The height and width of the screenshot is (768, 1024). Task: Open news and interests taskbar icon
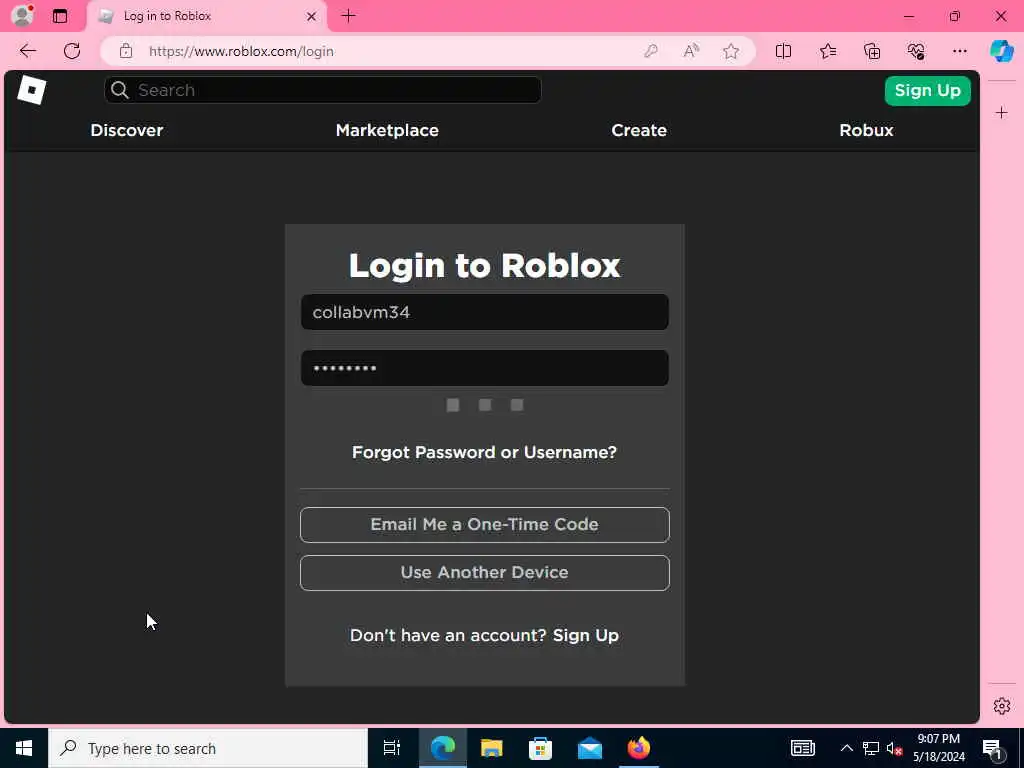803,748
